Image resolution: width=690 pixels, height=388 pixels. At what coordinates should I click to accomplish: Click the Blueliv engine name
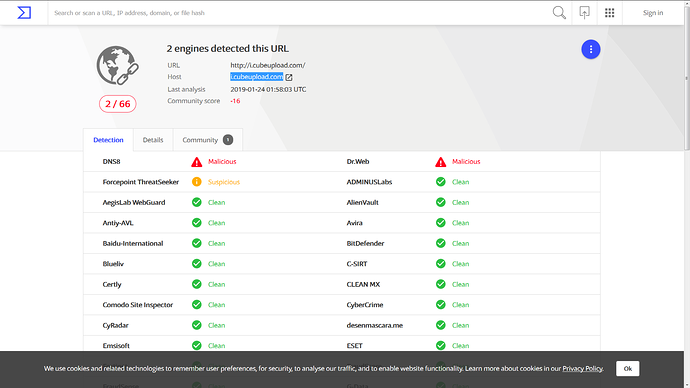point(113,264)
